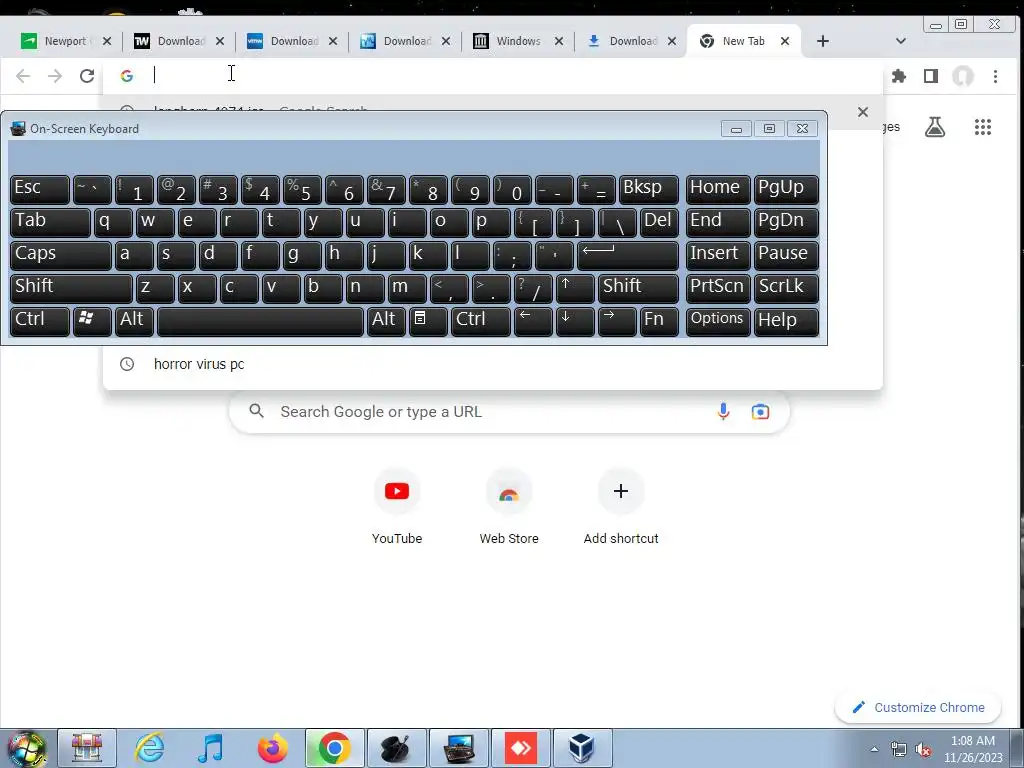Click the Home key
Screen dimensions: 1024x768
click(x=718, y=189)
